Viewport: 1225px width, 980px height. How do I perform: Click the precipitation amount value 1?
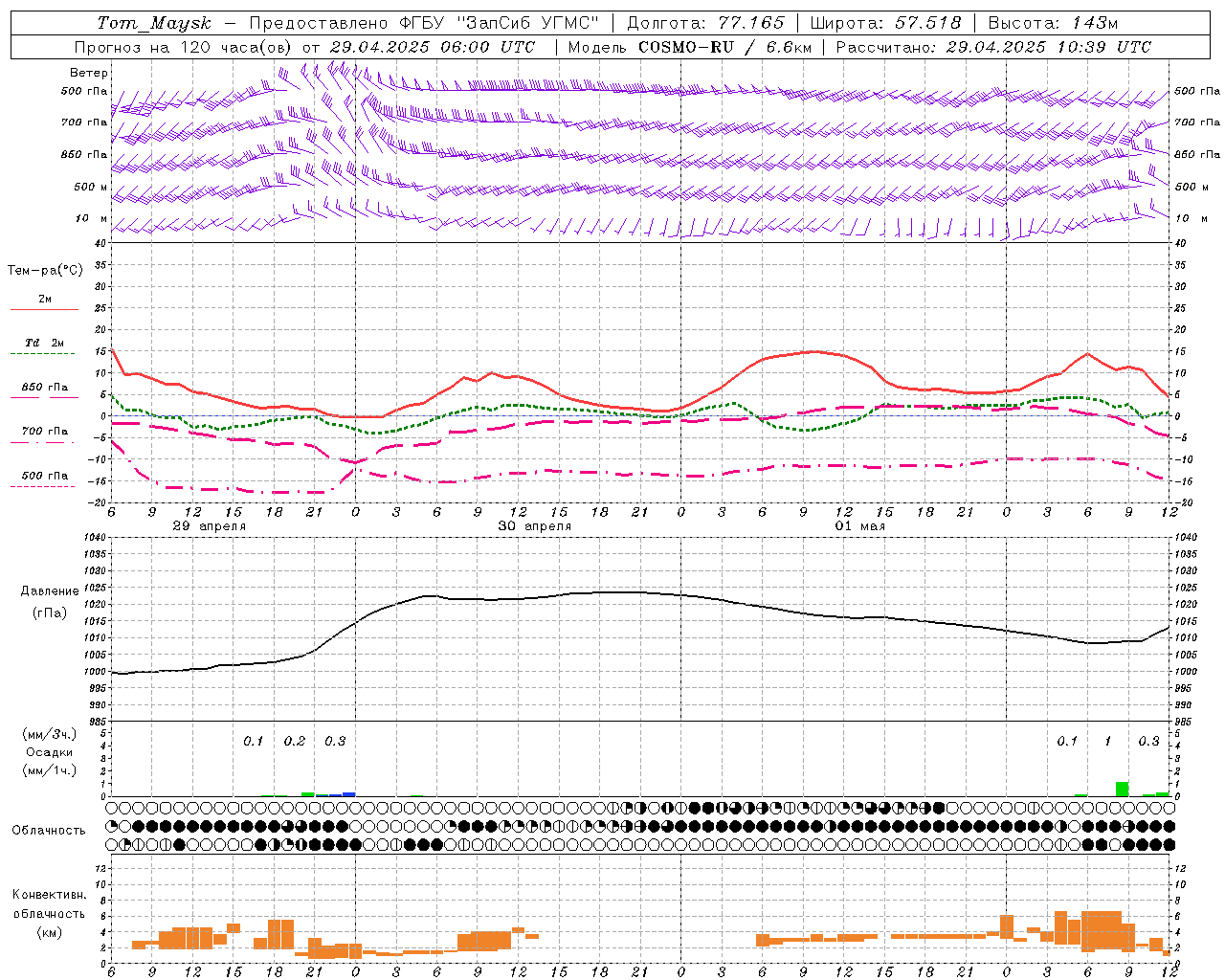(1108, 742)
